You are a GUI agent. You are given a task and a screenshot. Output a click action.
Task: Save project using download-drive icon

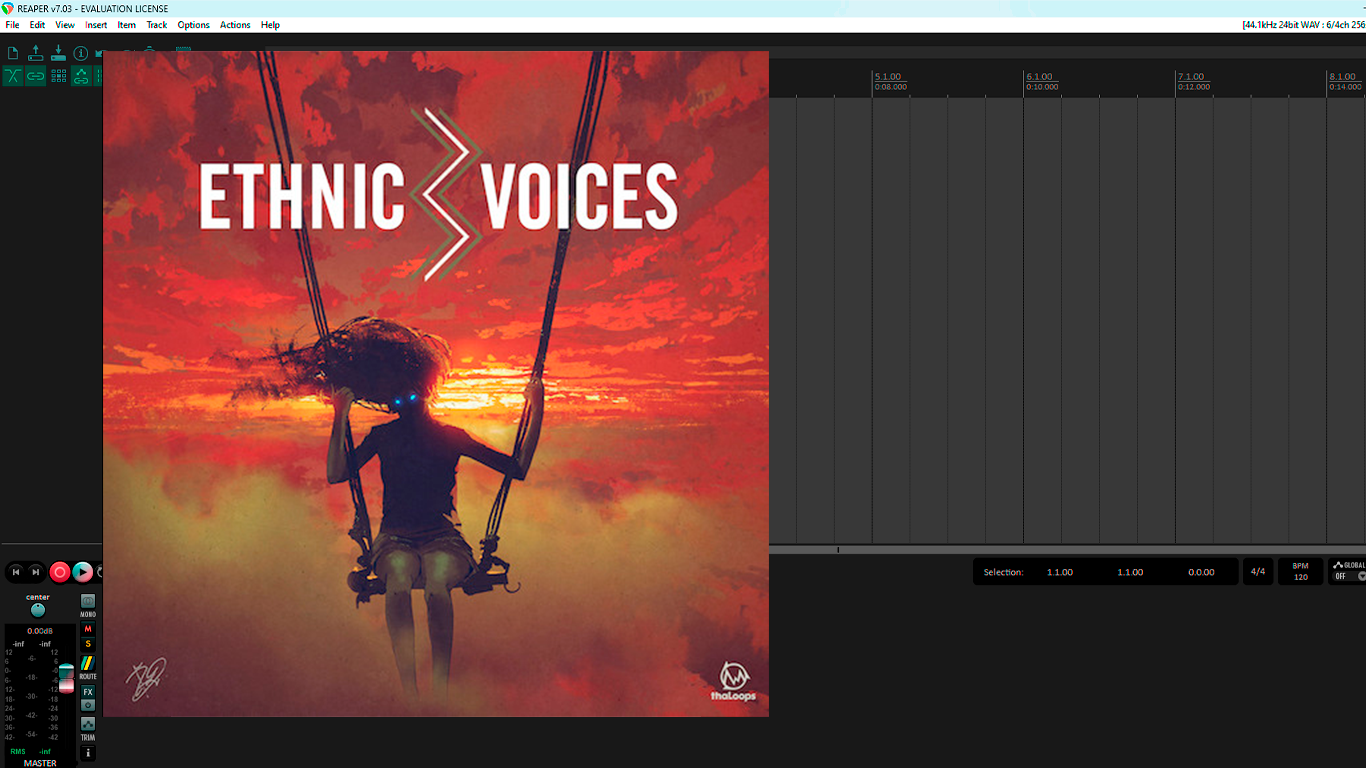pyautogui.click(x=58, y=53)
